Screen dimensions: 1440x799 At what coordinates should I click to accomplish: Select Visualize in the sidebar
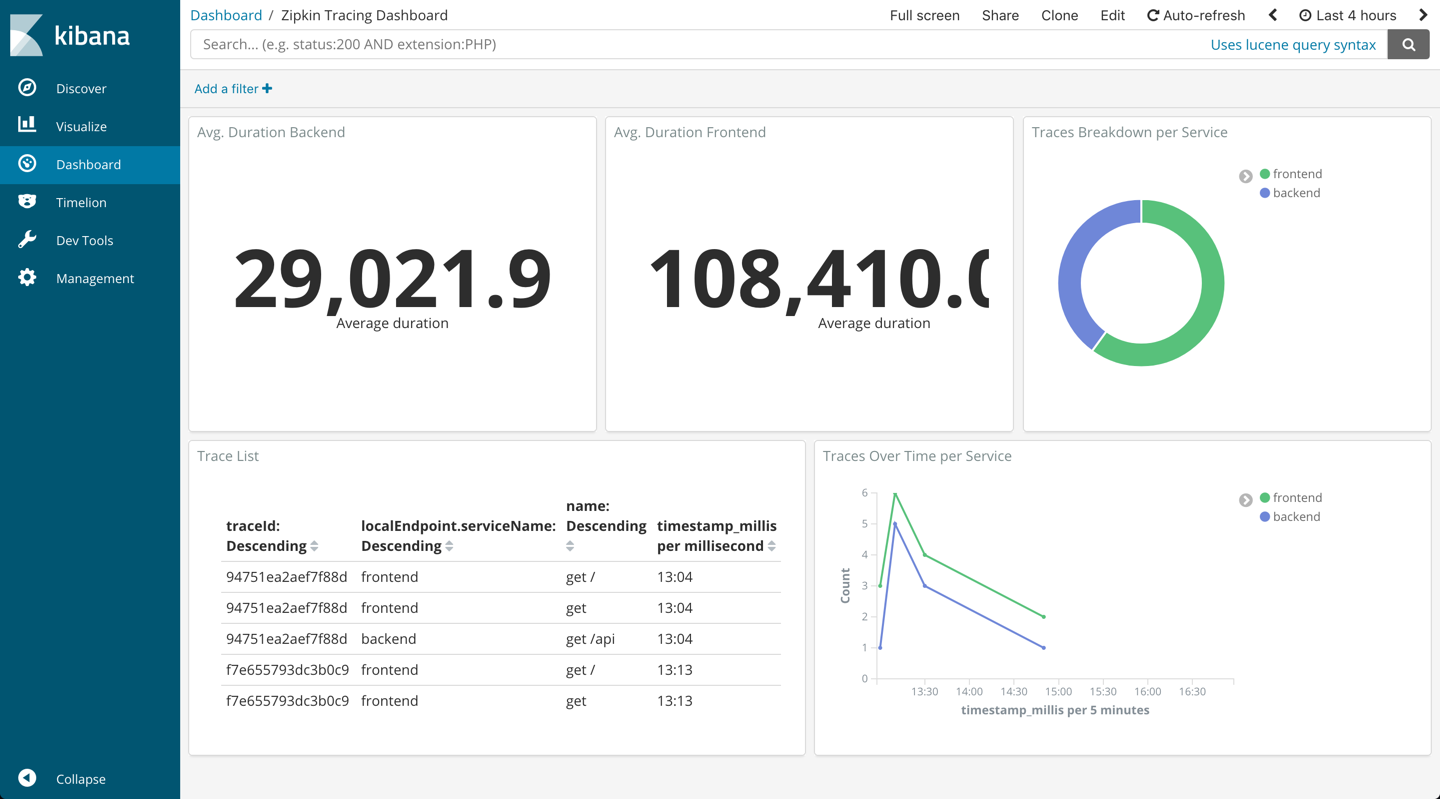[x=90, y=126]
